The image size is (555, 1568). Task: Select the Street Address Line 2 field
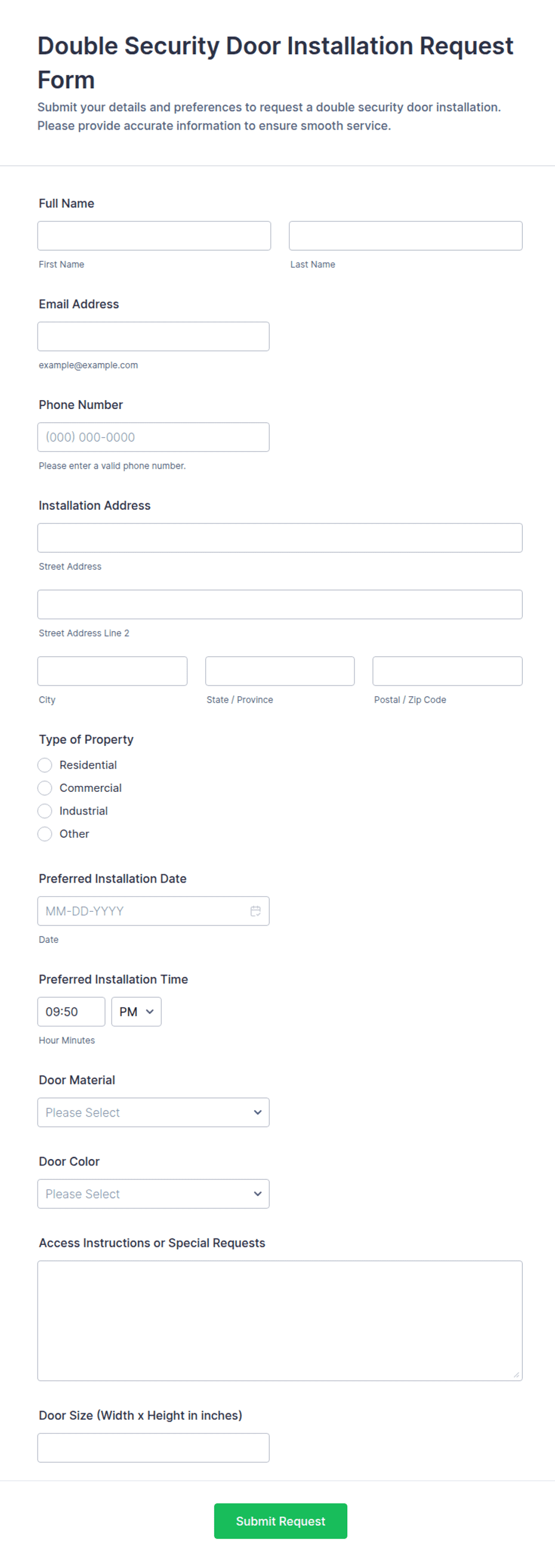coord(280,604)
